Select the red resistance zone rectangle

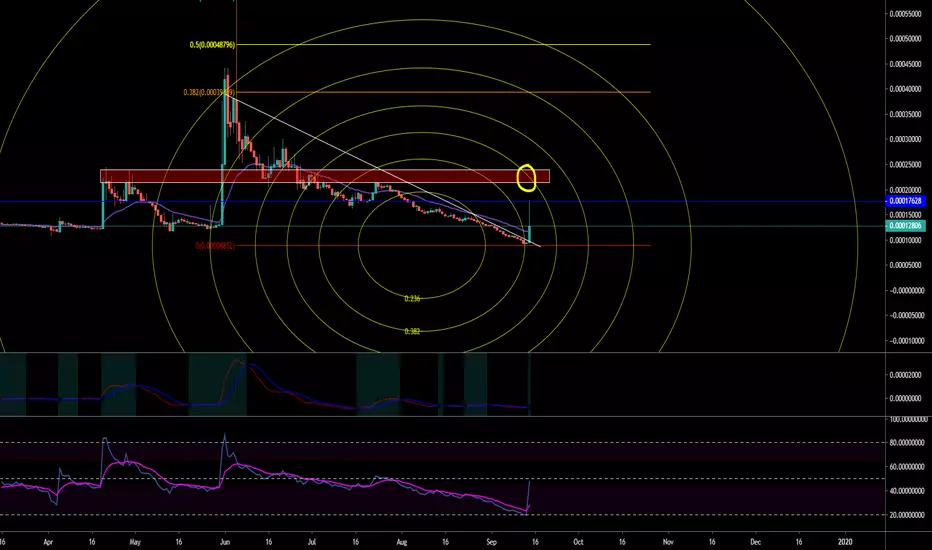pyautogui.click(x=325, y=176)
